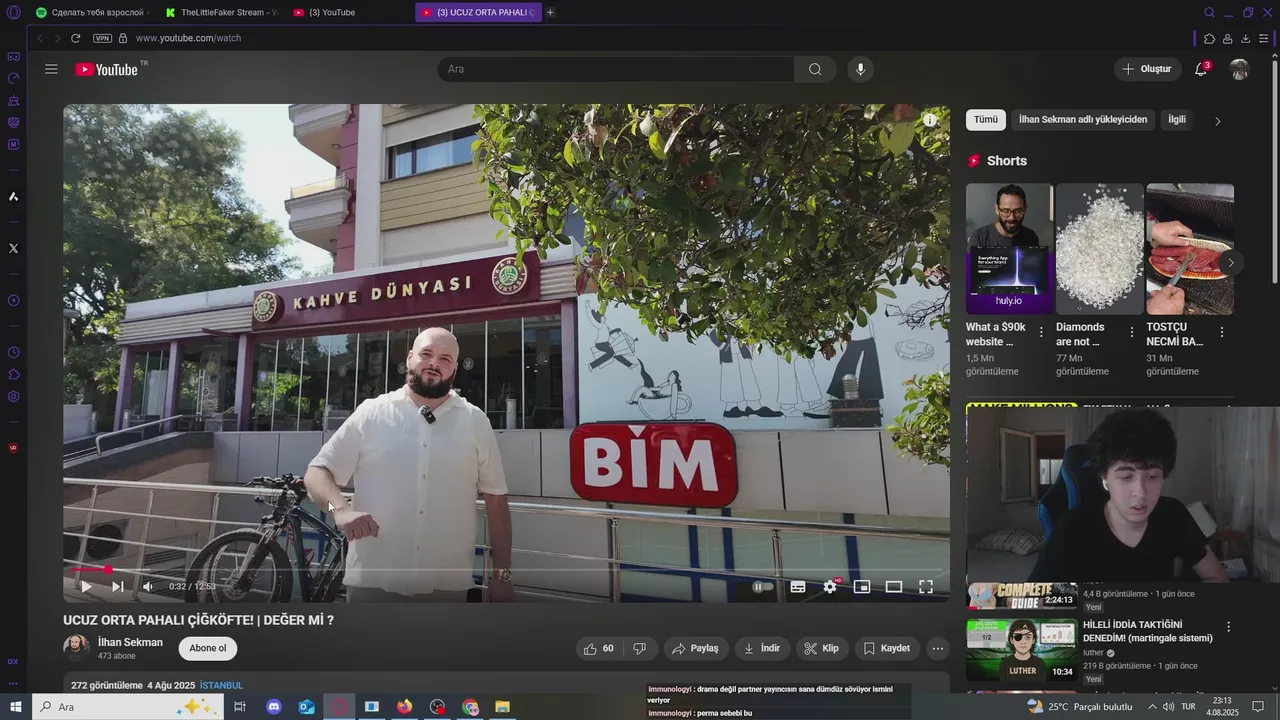The width and height of the screenshot is (1280, 720).
Task: Mute the video volume
Action: click(x=148, y=587)
